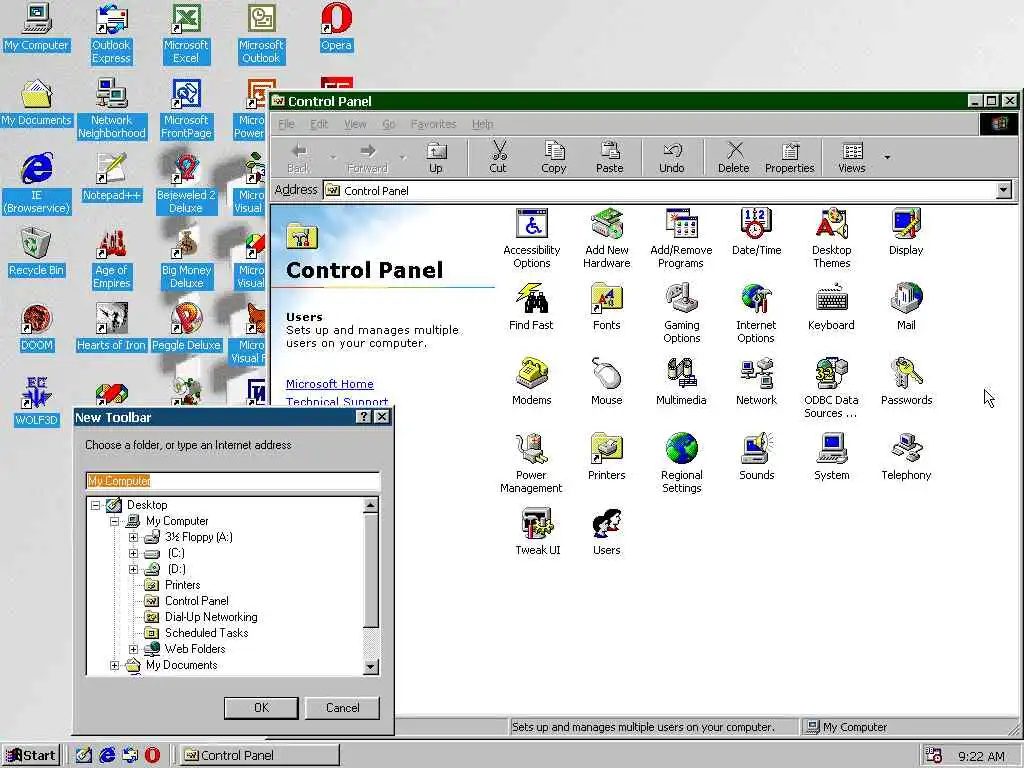Open the Edit menu

tap(319, 124)
